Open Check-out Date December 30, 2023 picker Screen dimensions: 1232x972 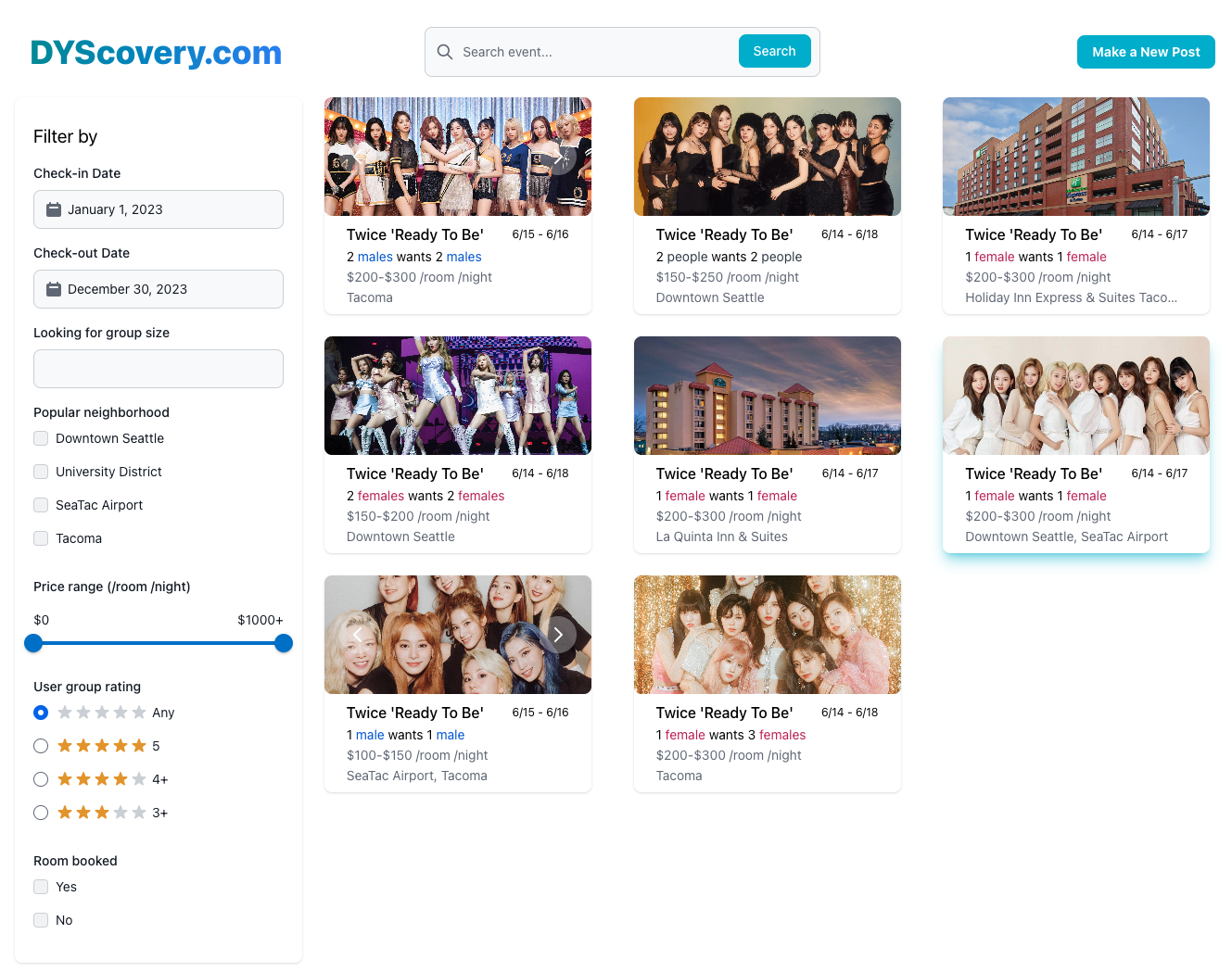pyautogui.click(x=159, y=289)
